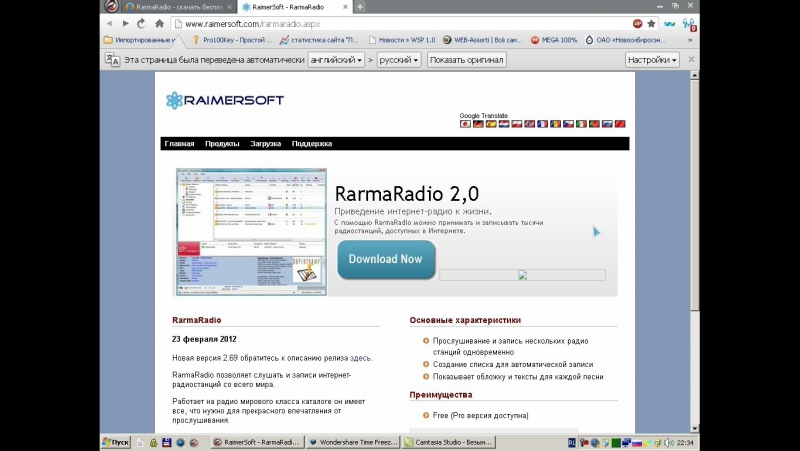Open the target language dropdown "русский"

(x=399, y=60)
